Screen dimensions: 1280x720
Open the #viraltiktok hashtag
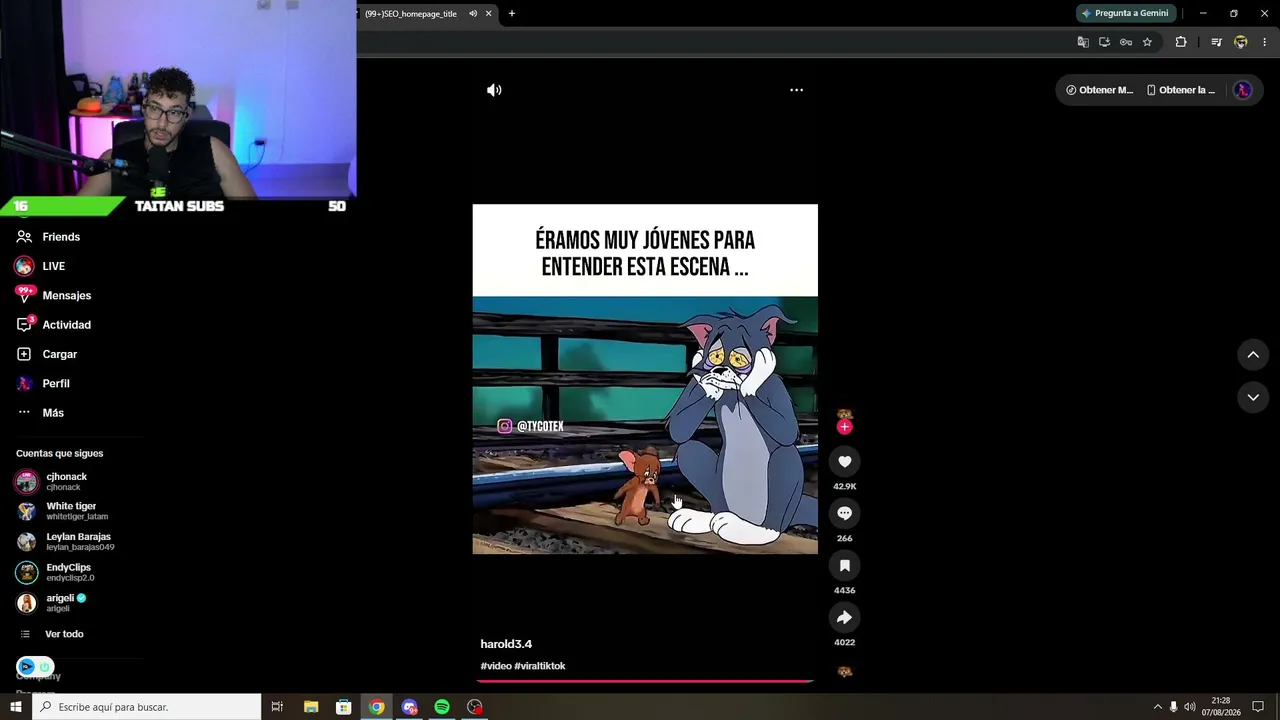click(x=541, y=666)
